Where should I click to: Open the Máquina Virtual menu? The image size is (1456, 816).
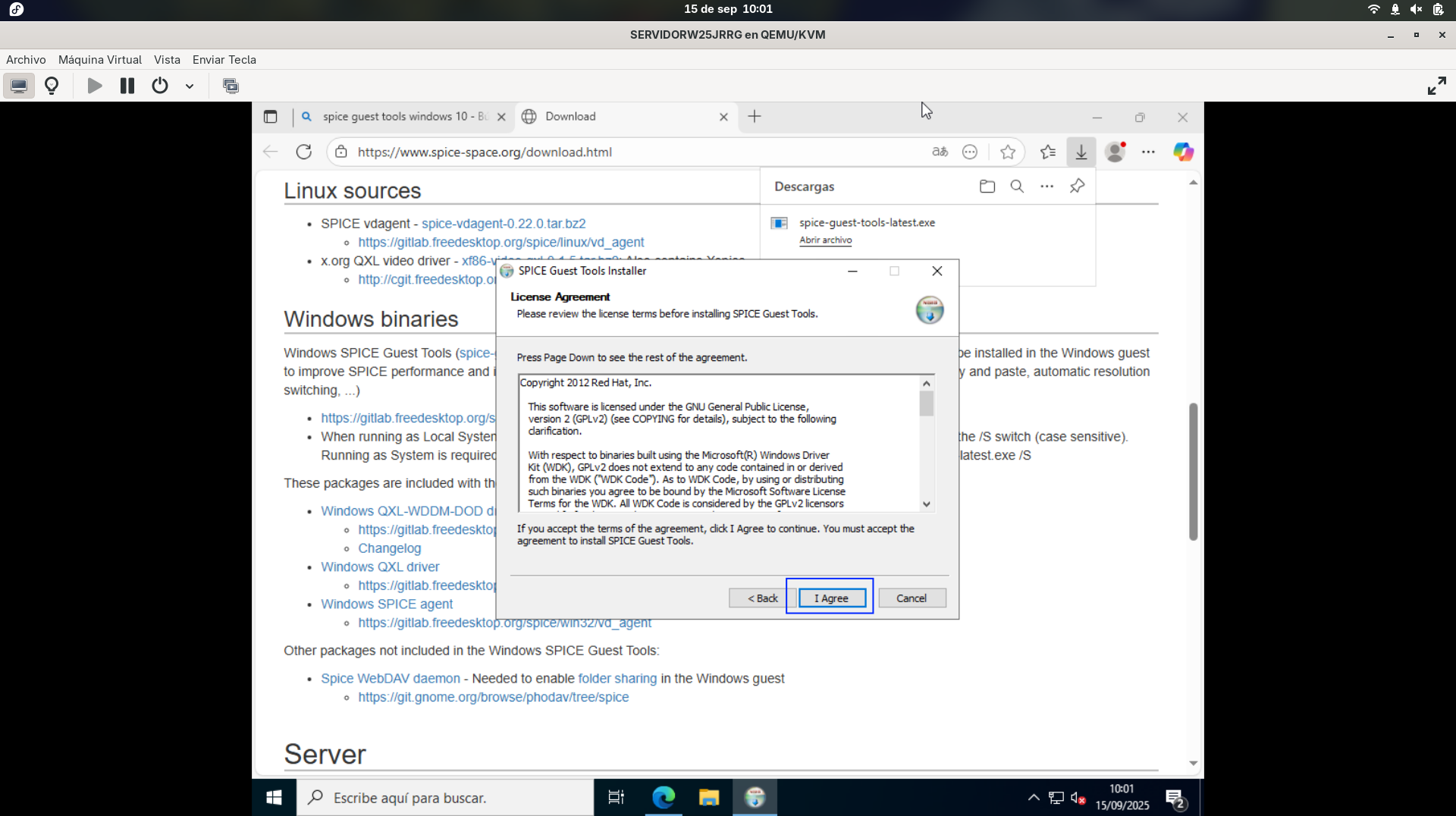pos(100,60)
